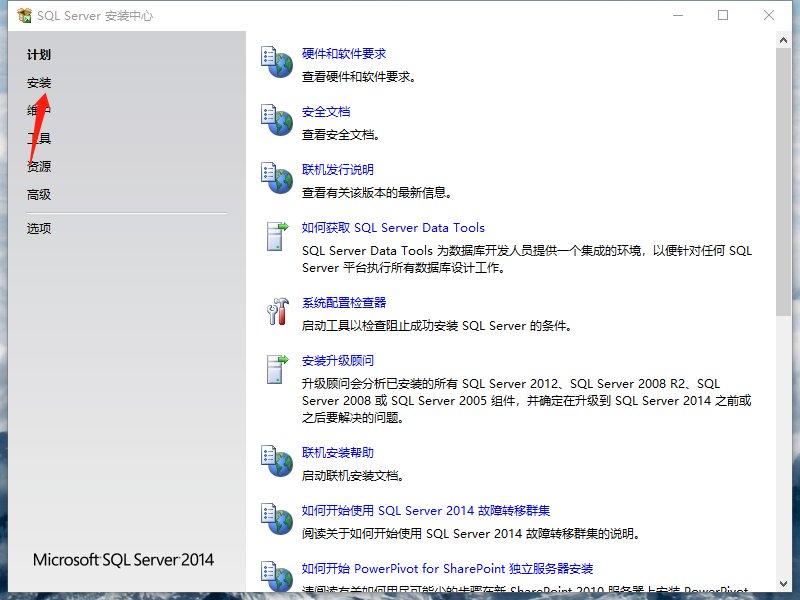
Task: Open the 安全文档 link
Action: pos(326,111)
